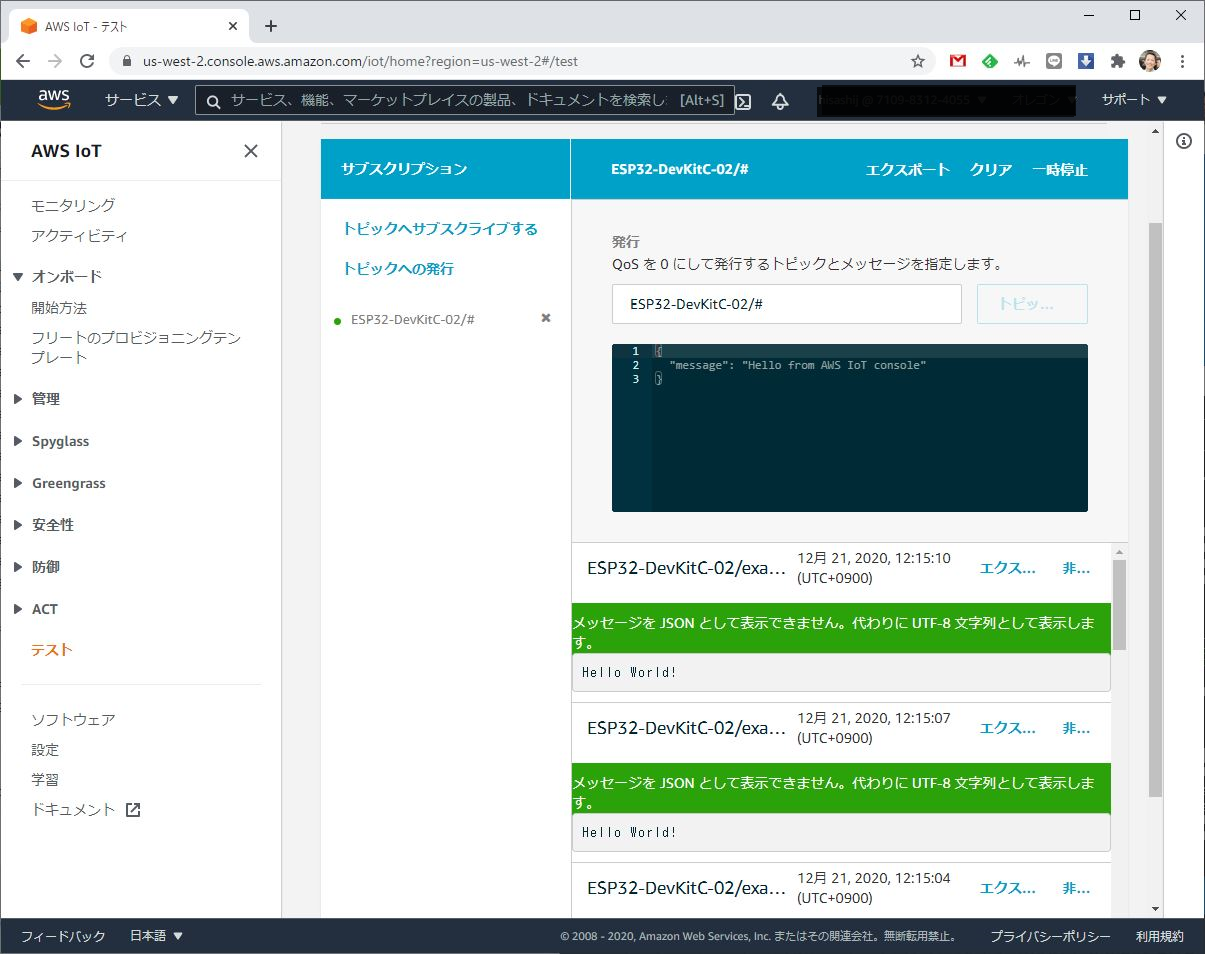Open Chrome three-dot menu
Screen dimensions: 1205x954
click(1182, 61)
